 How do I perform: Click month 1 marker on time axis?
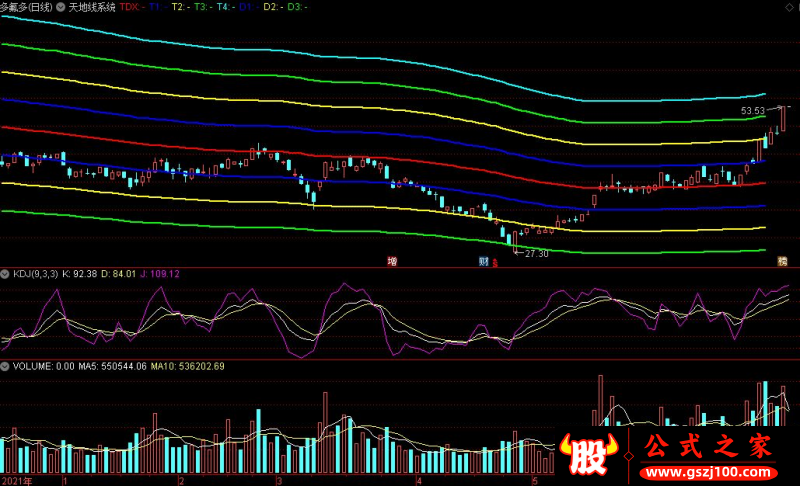pos(65,481)
